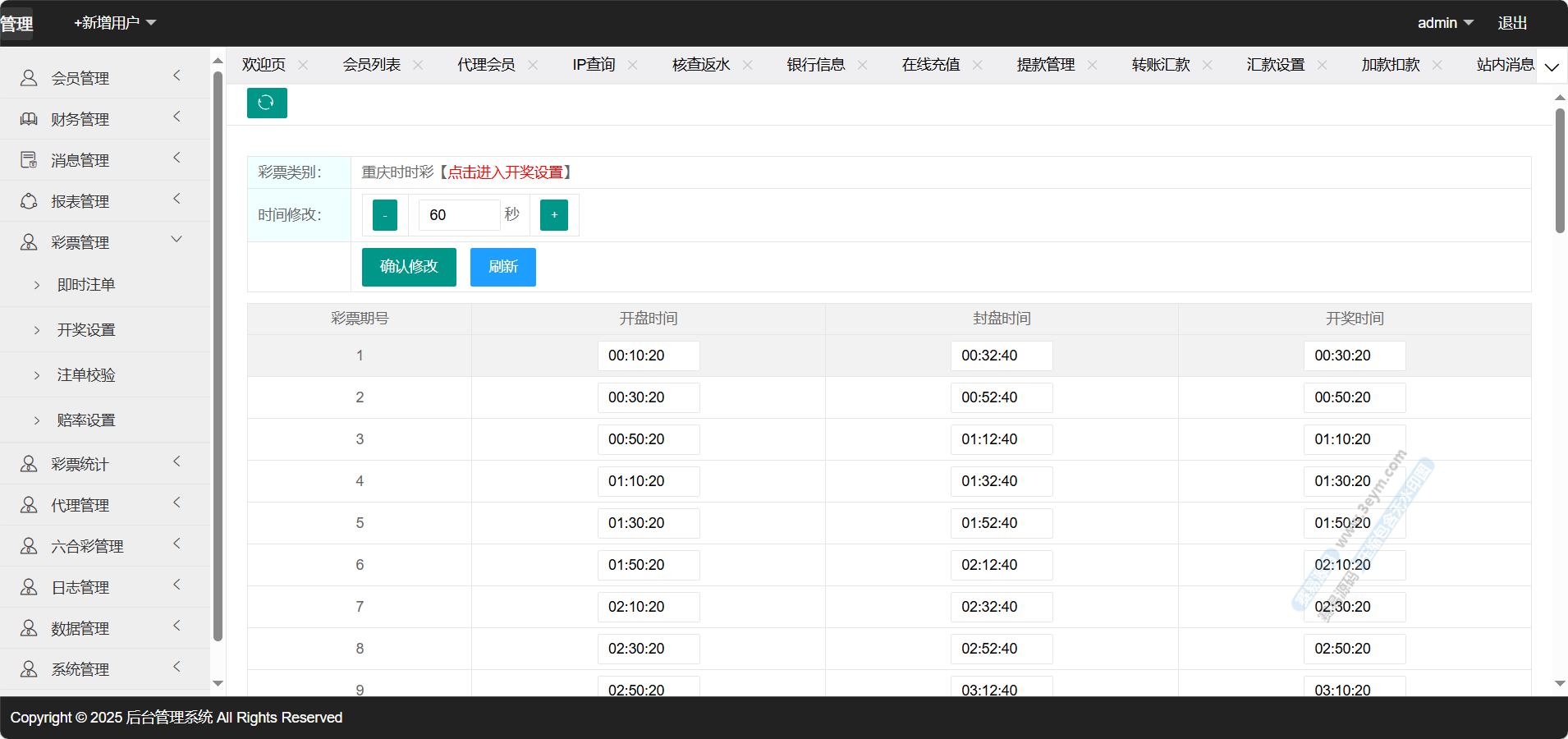The width and height of the screenshot is (1568, 739).
Task: Click the 报表管理 icon in sidebar
Action: [x=29, y=201]
